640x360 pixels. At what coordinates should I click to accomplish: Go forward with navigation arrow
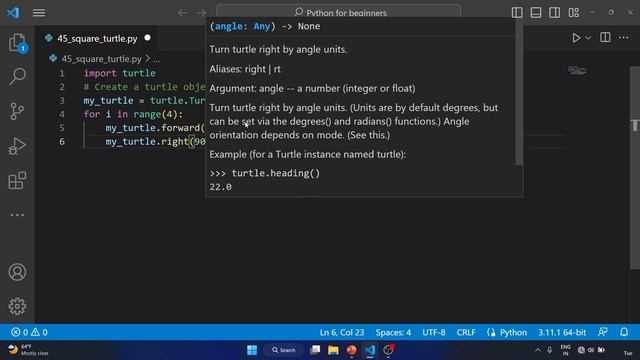pos(201,13)
